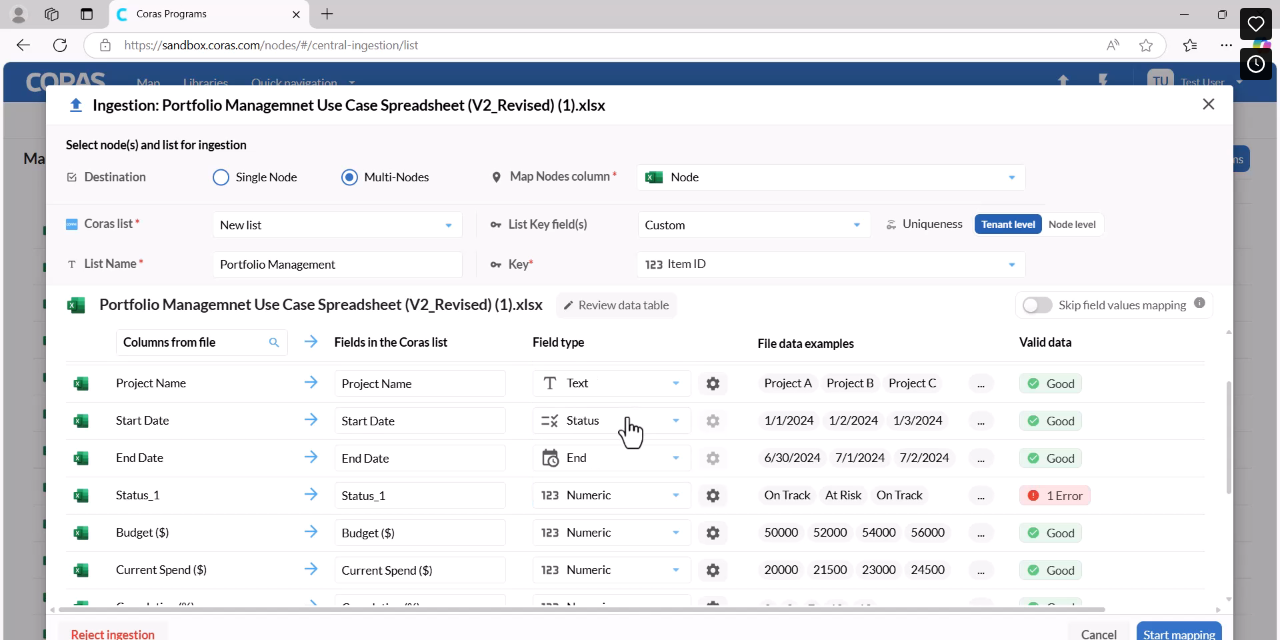The width and height of the screenshot is (1280, 640).
Task: Click Reject ingestion link
Action: click(x=113, y=634)
